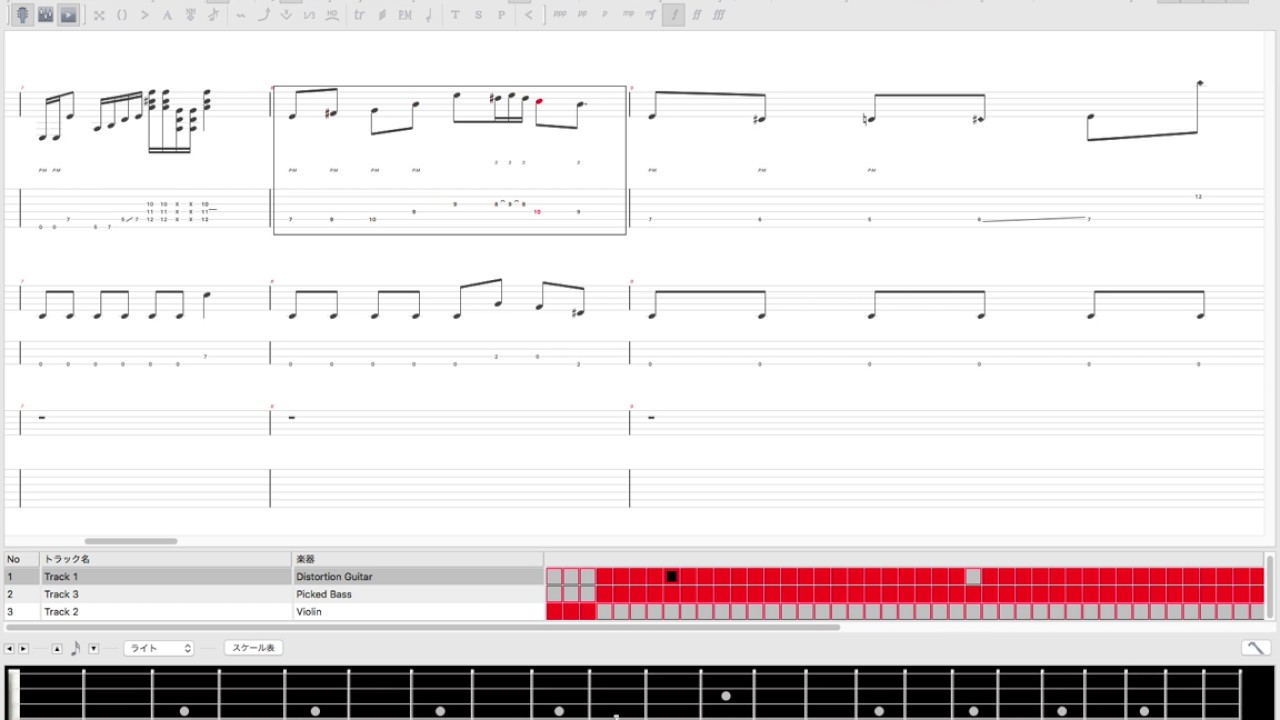The image size is (1280, 720).
Task: Apply the dead note (X) effect
Action: tap(99, 15)
